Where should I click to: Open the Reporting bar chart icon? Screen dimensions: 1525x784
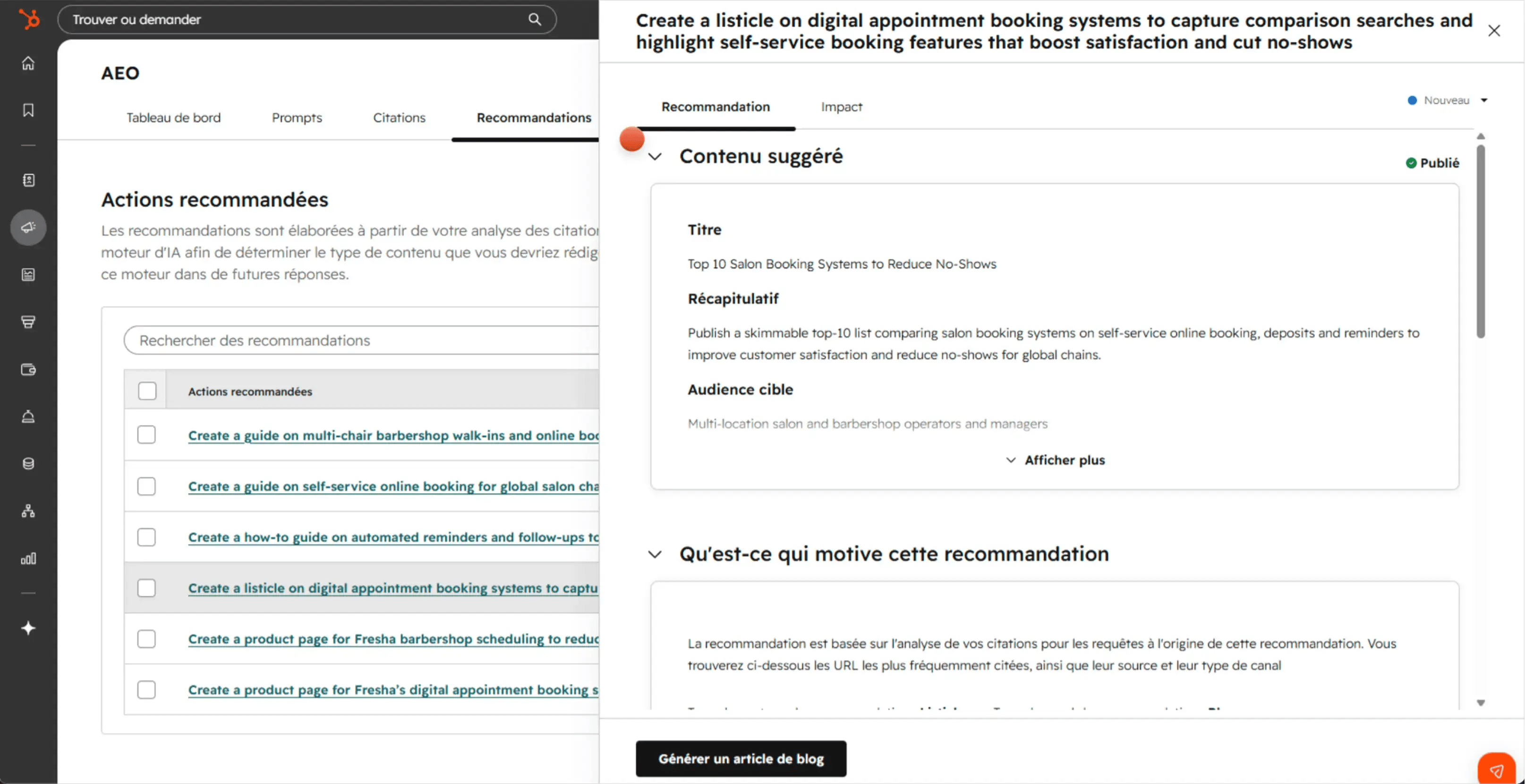pos(28,558)
